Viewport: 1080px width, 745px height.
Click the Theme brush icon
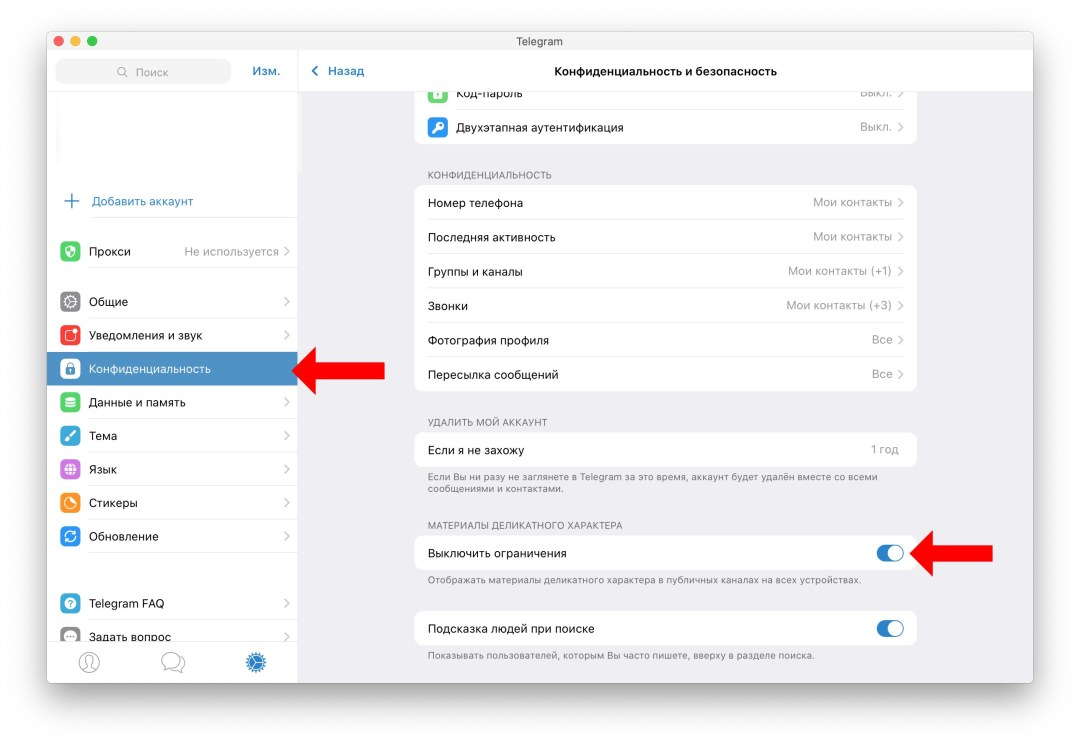coord(70,436)
